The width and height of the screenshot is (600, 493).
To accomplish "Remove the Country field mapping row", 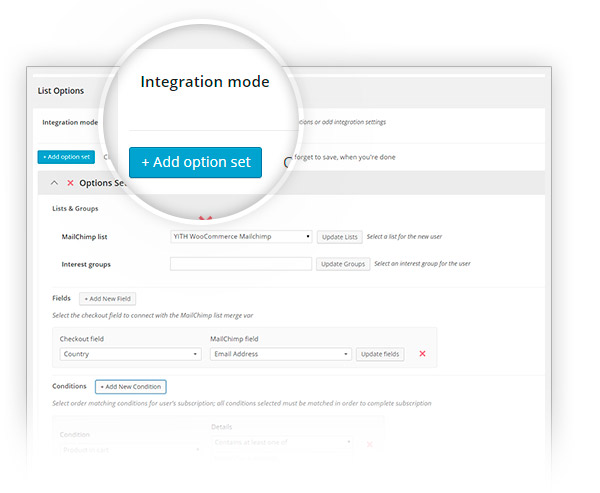I will point(422,354).
